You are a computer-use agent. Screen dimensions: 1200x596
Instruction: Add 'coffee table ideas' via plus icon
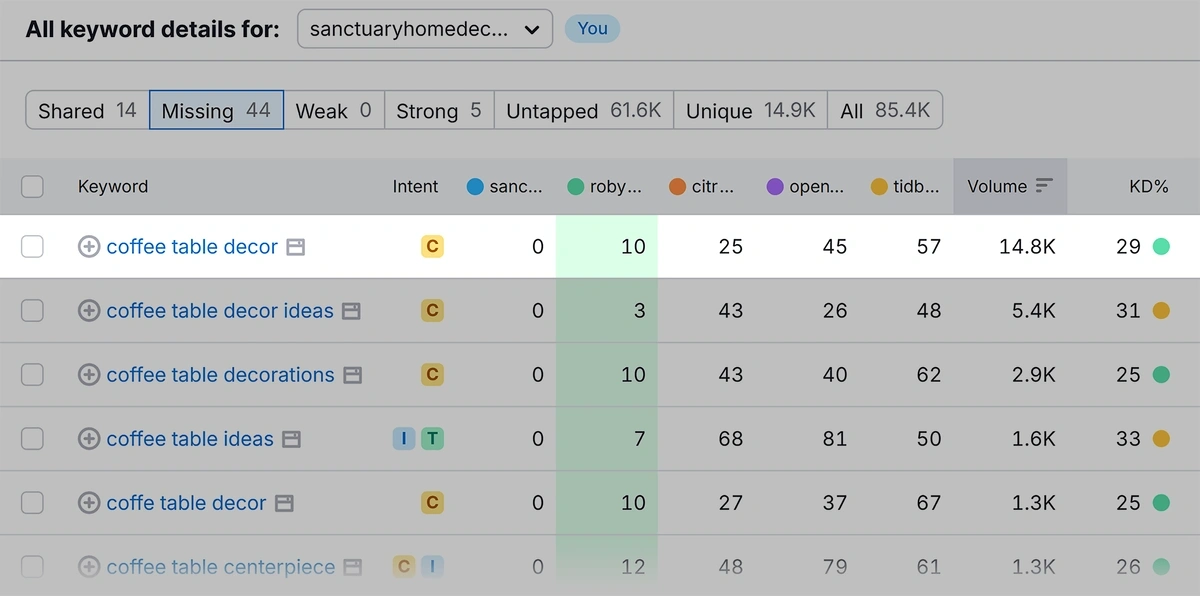[x=89, y=439]
